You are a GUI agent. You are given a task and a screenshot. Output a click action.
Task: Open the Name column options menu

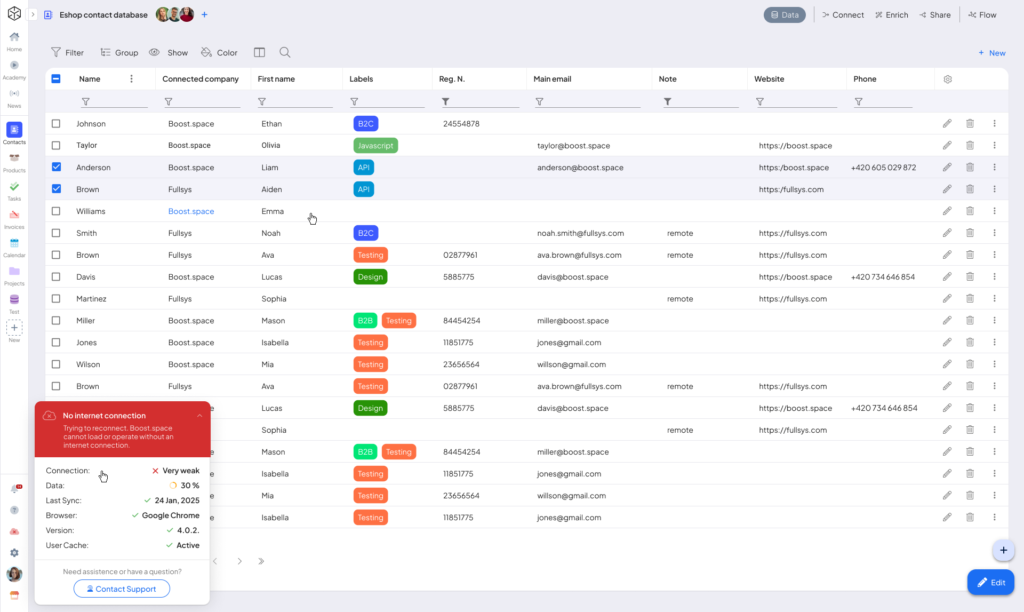(131, 79)
